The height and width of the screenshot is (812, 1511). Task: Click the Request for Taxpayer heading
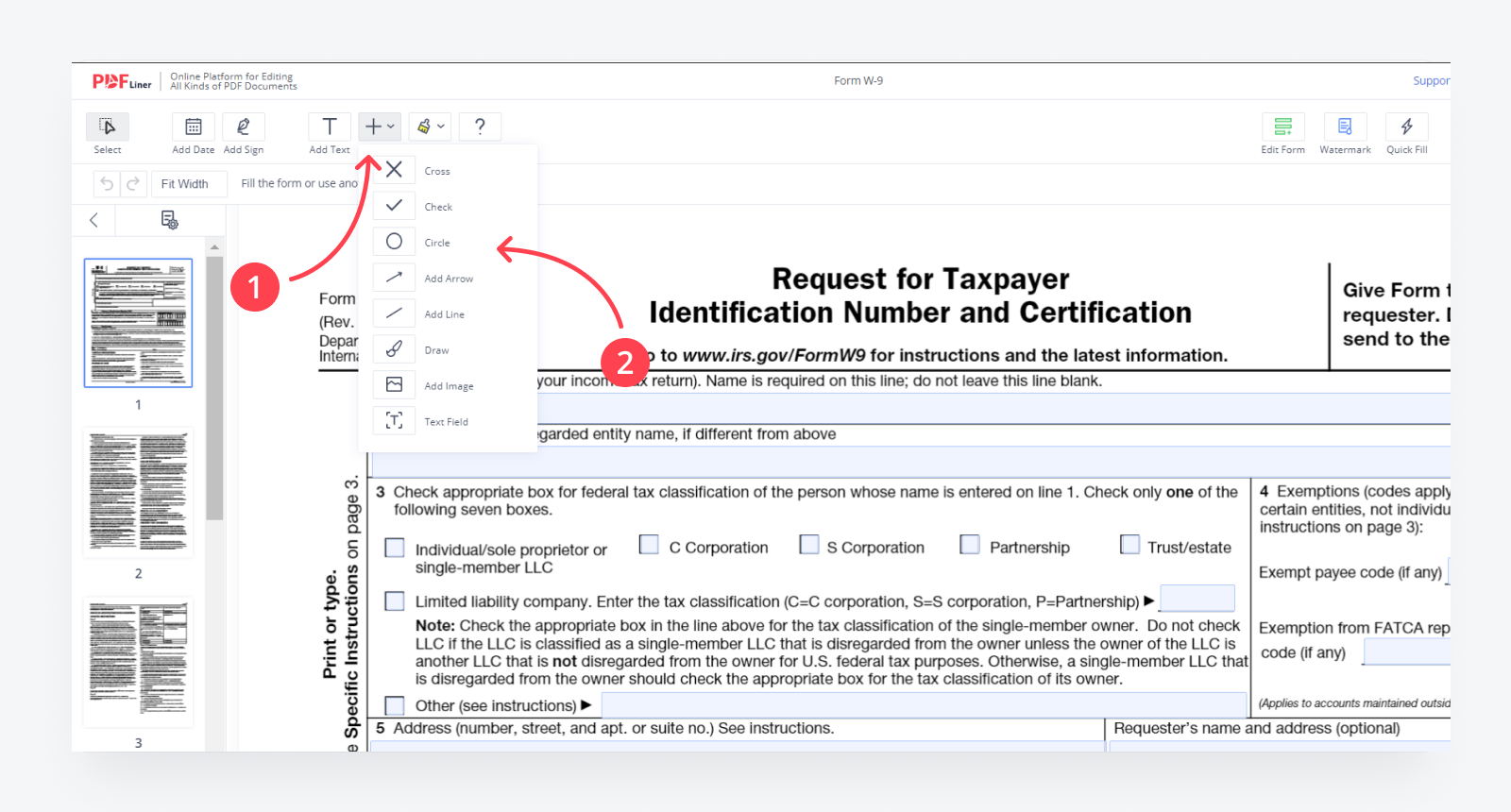tap(921, 279)
